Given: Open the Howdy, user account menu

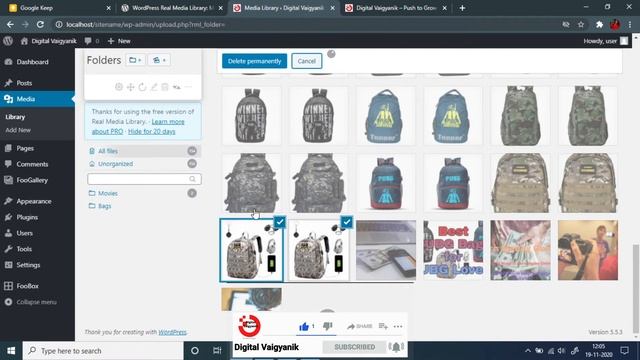Looking at the screenshot, I should click(x=605, y=41).
